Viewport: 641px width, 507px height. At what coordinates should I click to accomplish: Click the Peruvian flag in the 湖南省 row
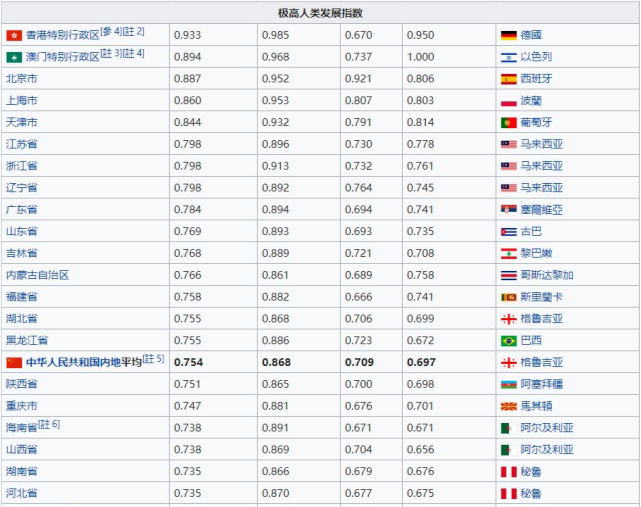coord(509,472)
